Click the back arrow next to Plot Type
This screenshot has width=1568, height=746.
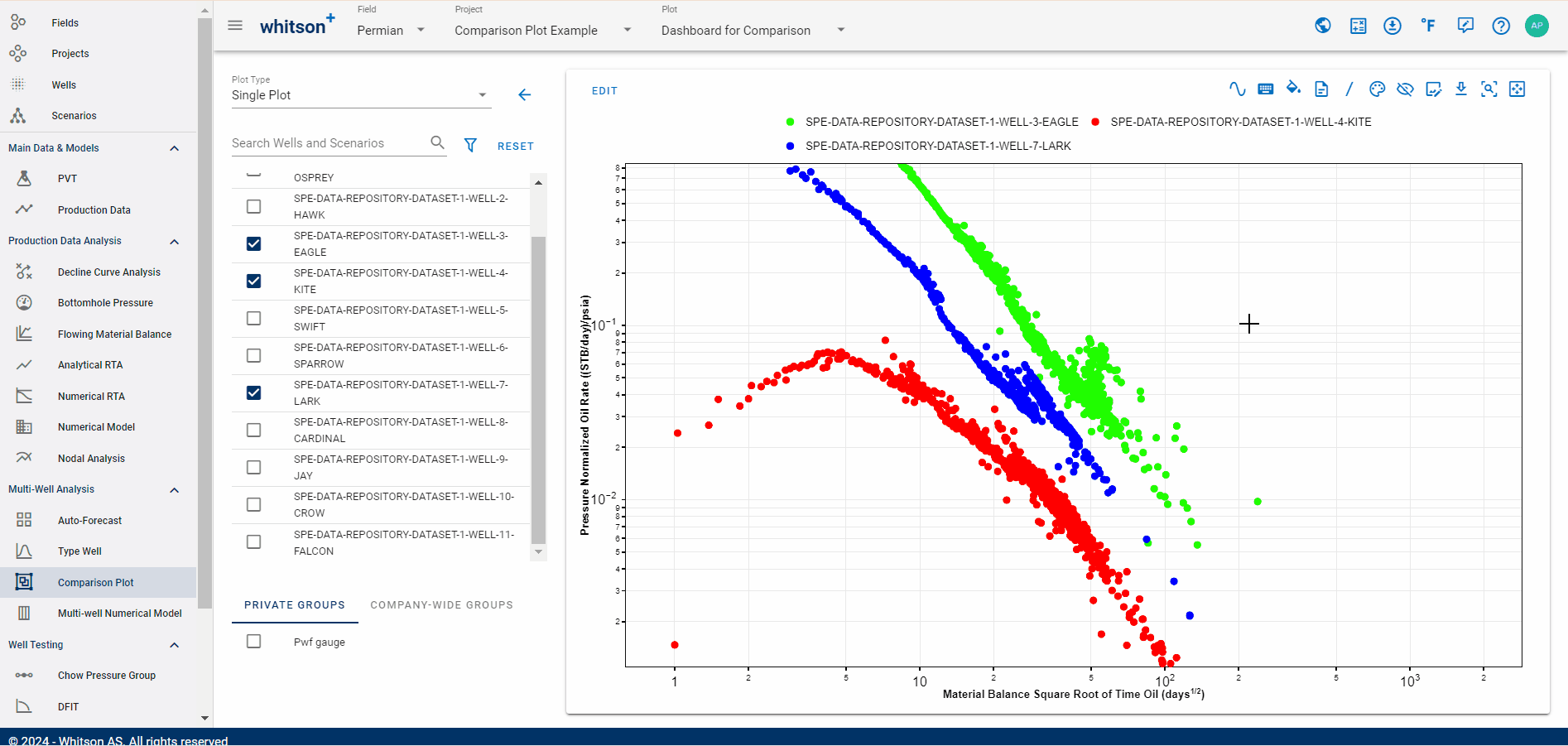(524, 95)
